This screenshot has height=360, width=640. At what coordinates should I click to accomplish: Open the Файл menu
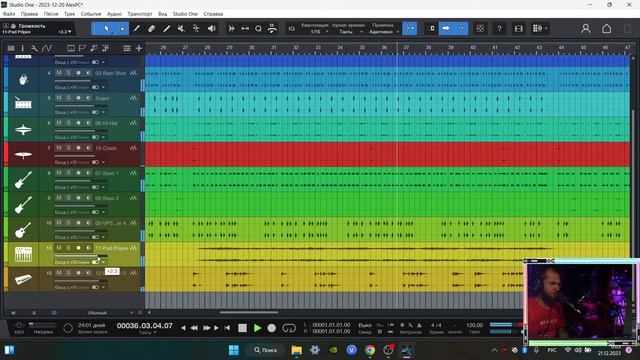(9, 14)
